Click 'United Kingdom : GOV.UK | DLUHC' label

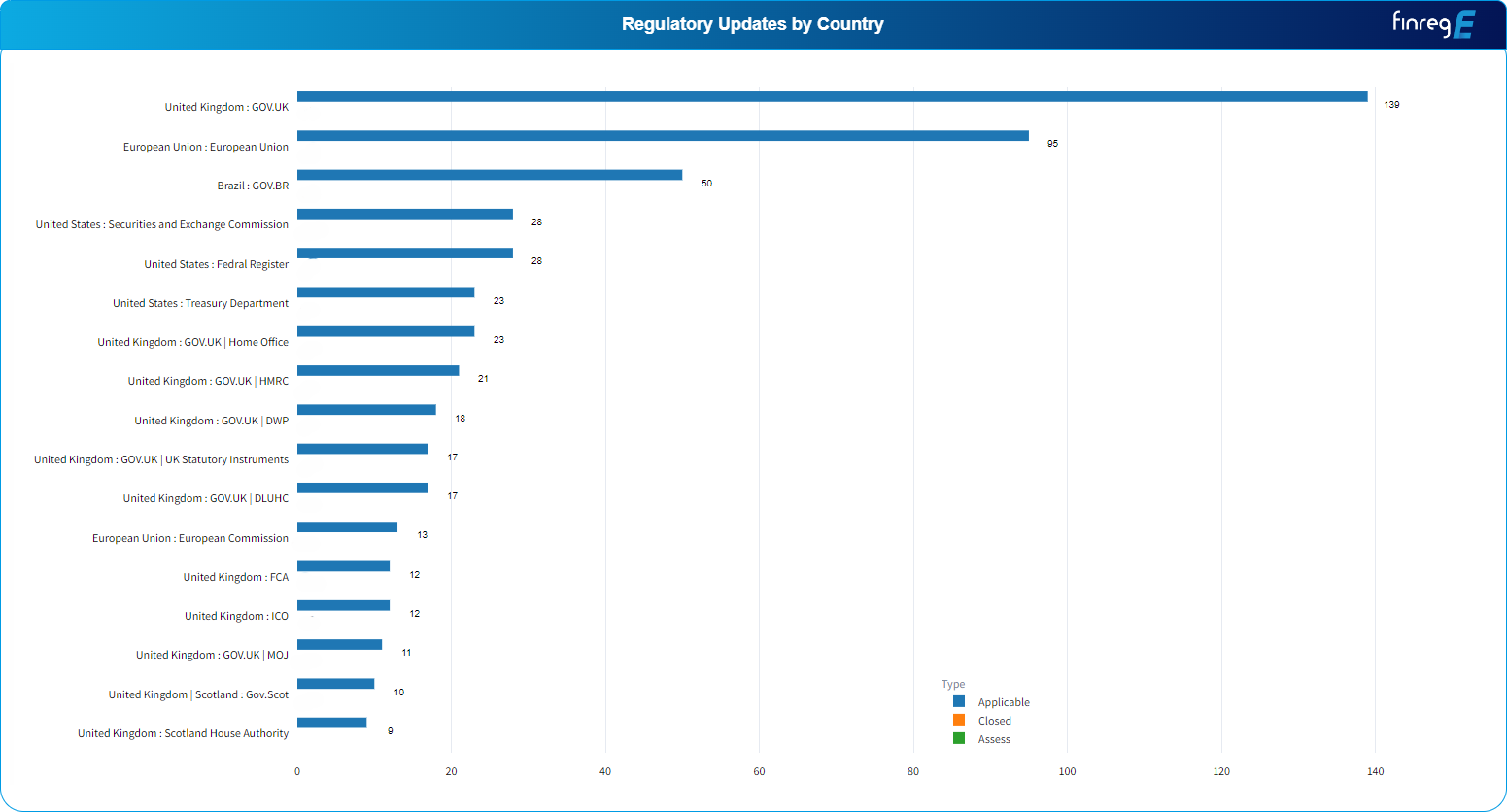(206, 498)
